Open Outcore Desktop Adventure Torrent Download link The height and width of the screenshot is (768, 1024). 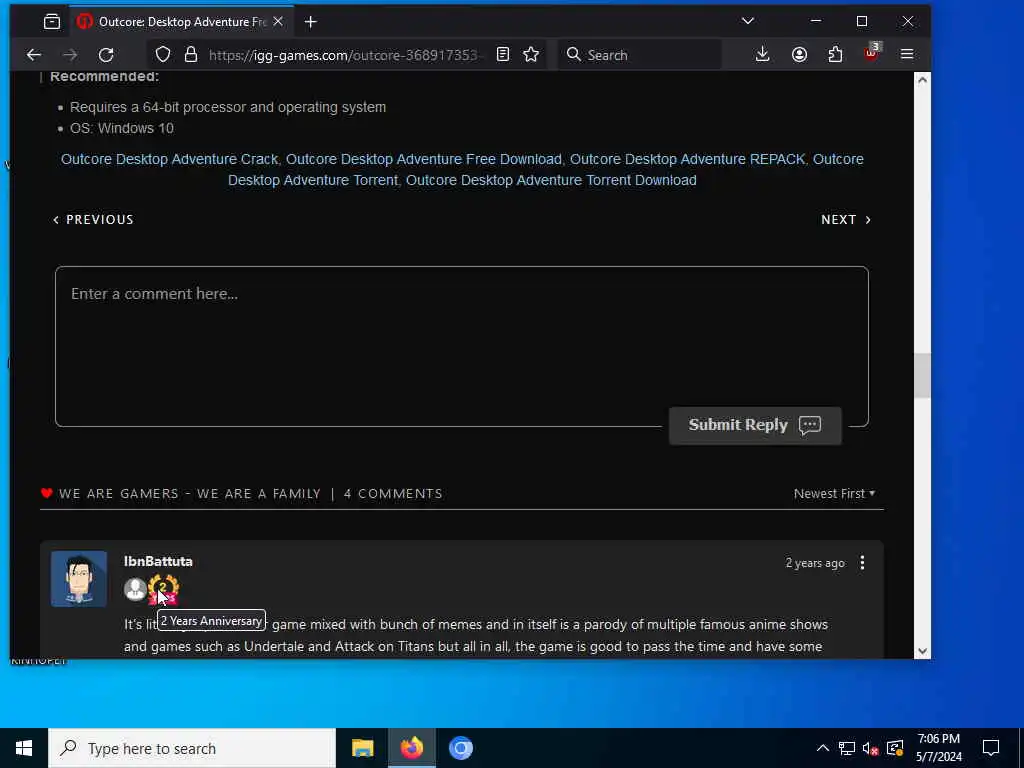point(551,180)
